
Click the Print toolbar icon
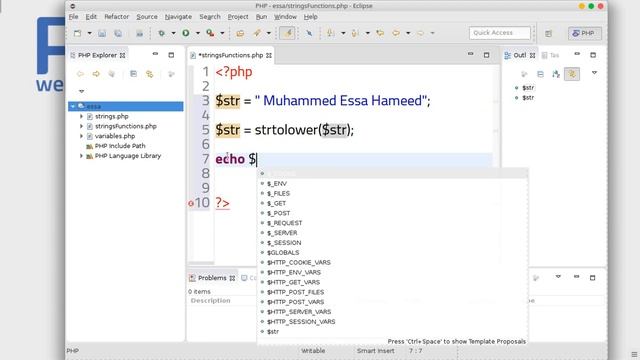139,33
